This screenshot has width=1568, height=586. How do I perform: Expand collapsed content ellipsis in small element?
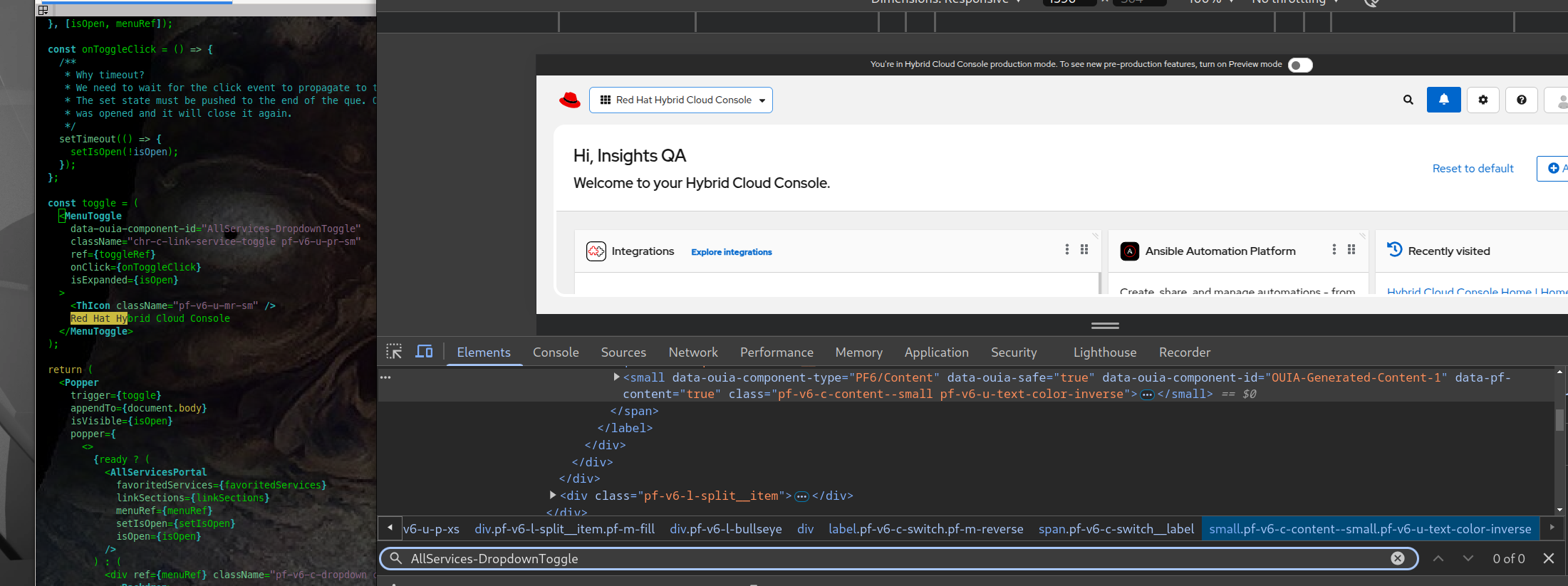pos(1147,394)
